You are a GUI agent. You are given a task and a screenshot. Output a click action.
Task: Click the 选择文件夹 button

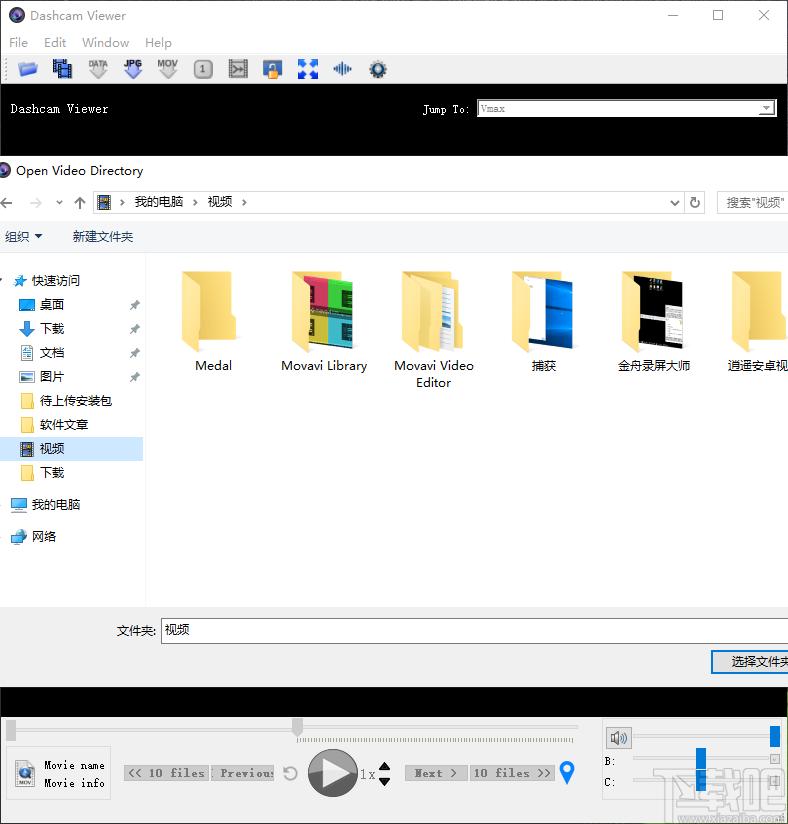tap(750, 662)
